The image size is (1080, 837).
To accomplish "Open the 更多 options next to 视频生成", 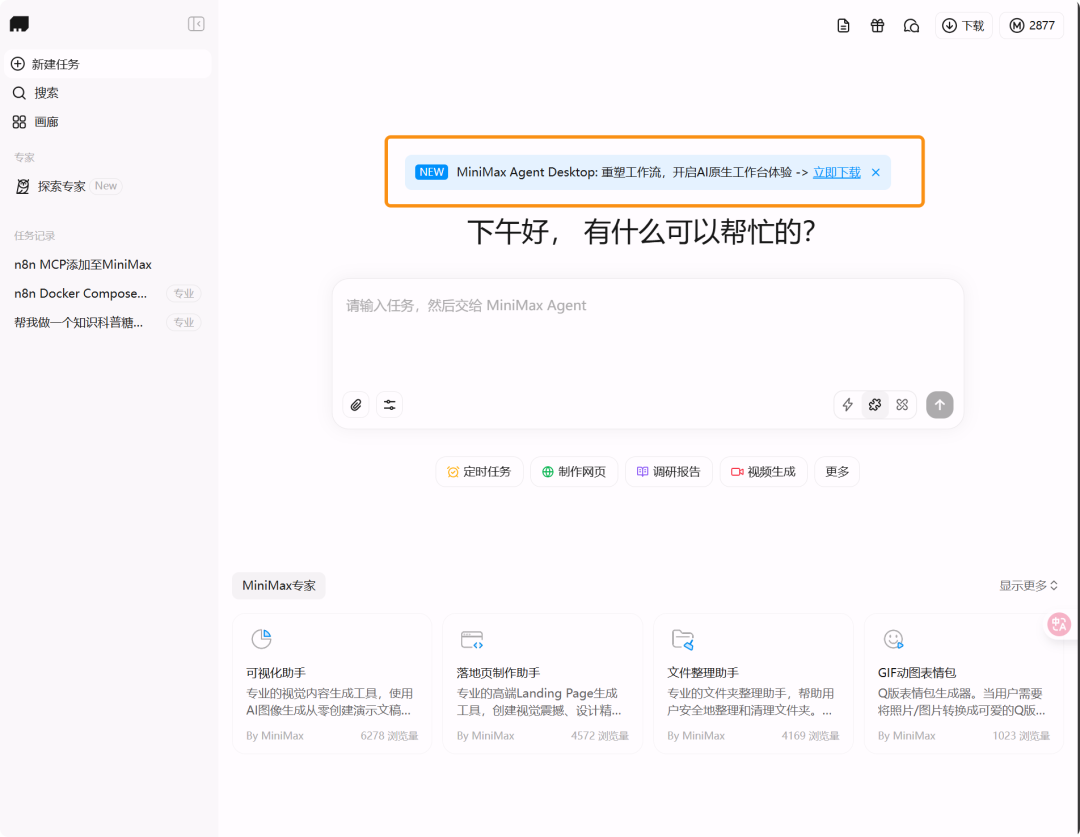I will (836, 471).
